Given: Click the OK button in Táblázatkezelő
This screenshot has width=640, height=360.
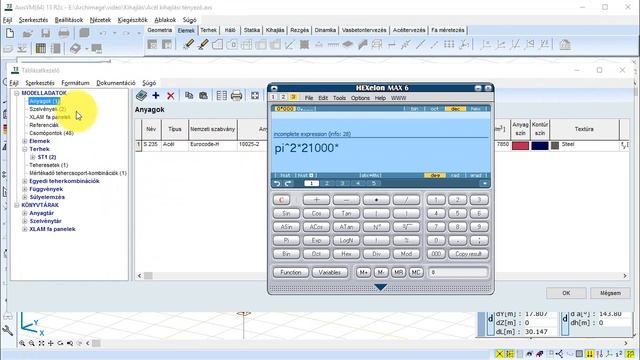Looking at the screenshot, I should point(566,293).
